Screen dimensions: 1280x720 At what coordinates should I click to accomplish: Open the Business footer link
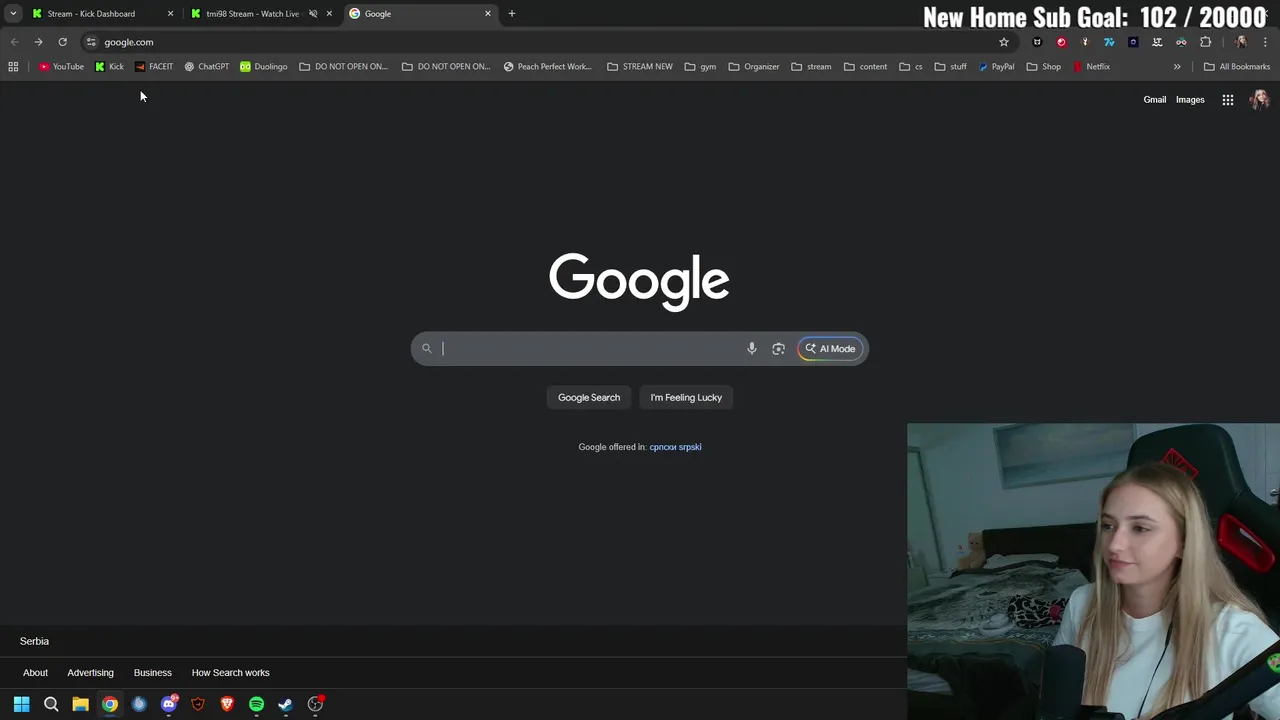(153, 672)
